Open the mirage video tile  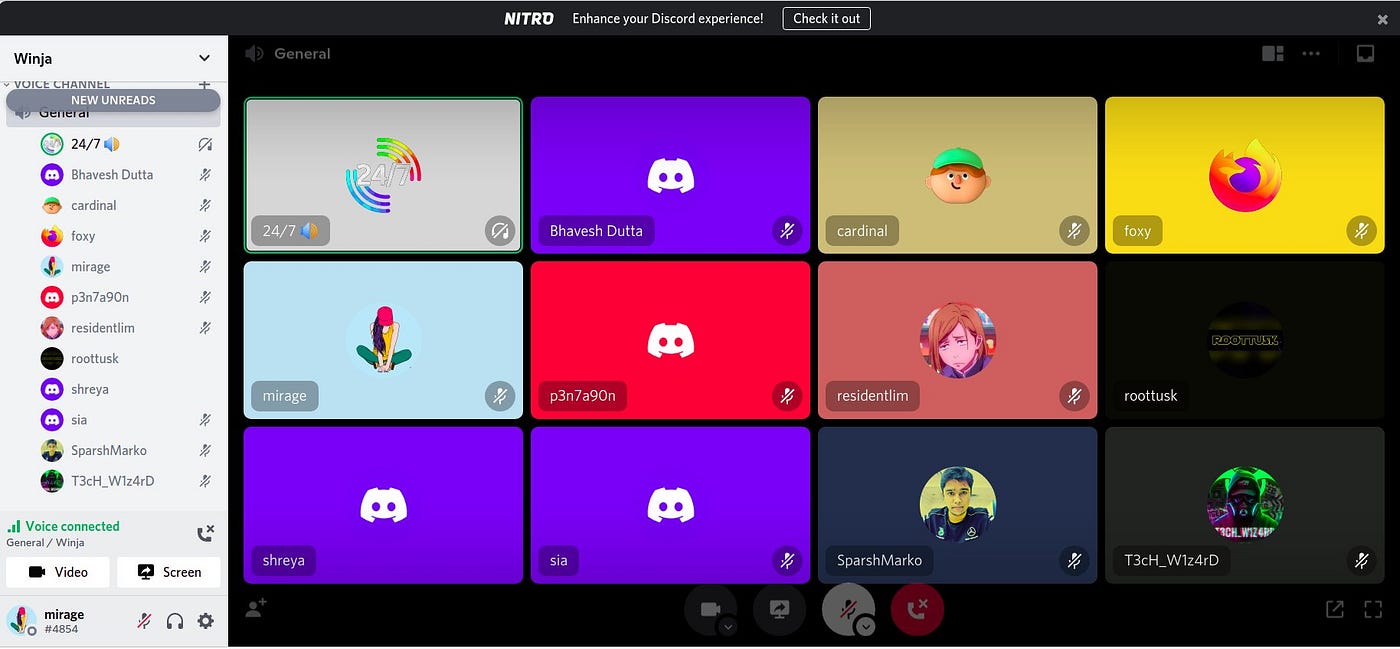click(383, 340)
